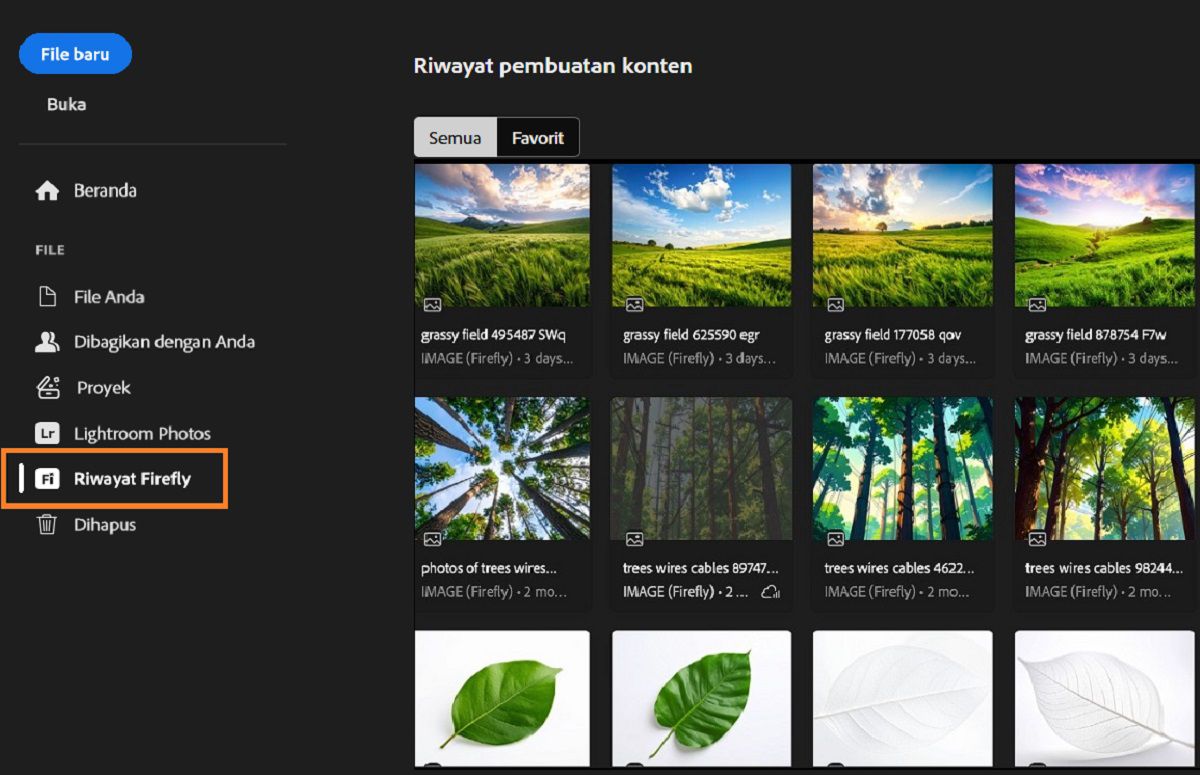
Task: Click image type icon on grassy field 878754 thumbnail
Action: coord(1037,305)
